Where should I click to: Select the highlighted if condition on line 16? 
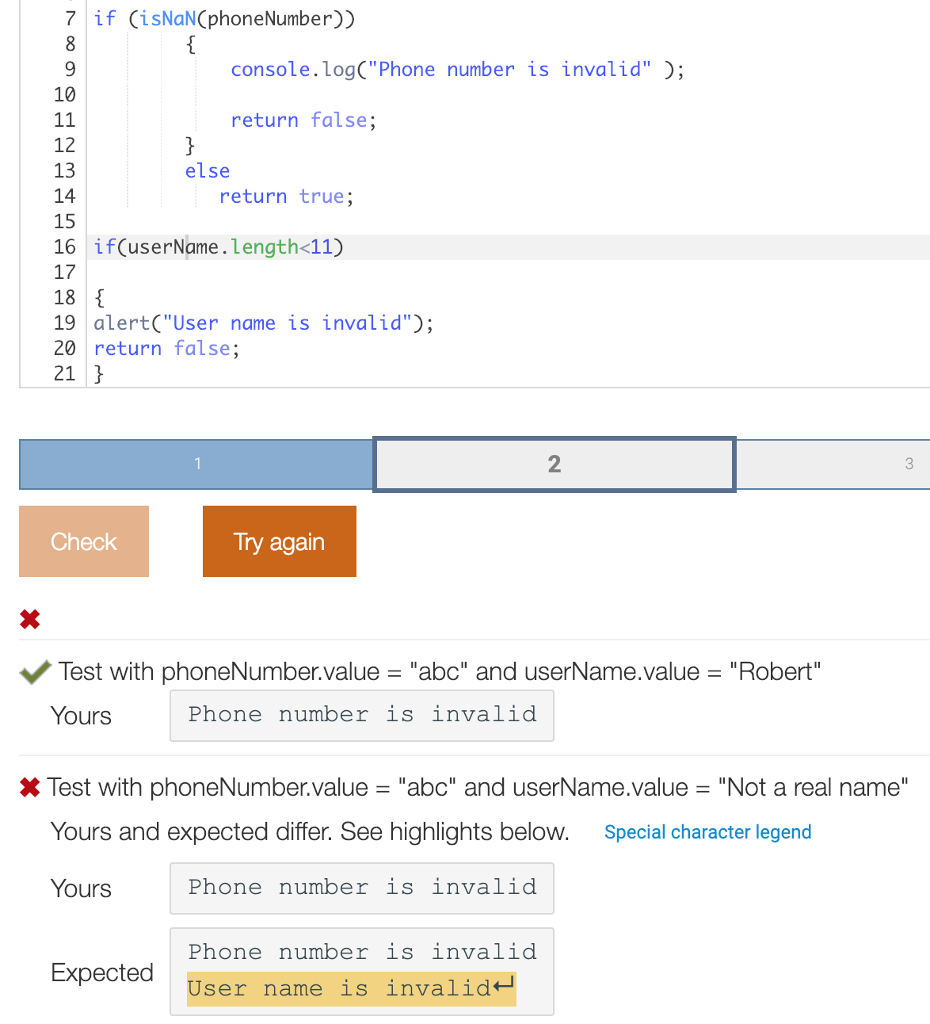[220, 246]
